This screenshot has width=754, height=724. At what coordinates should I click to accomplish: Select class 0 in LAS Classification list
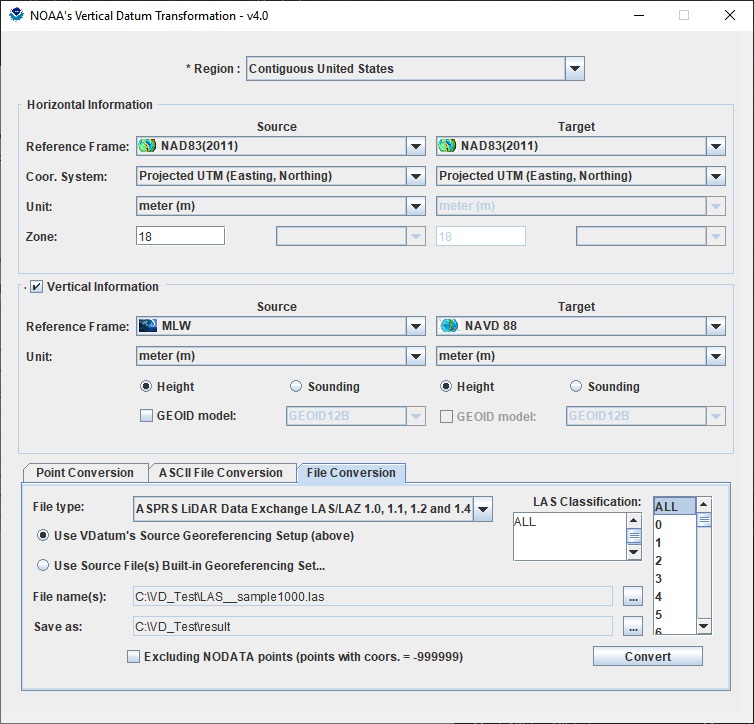(675, 524)
